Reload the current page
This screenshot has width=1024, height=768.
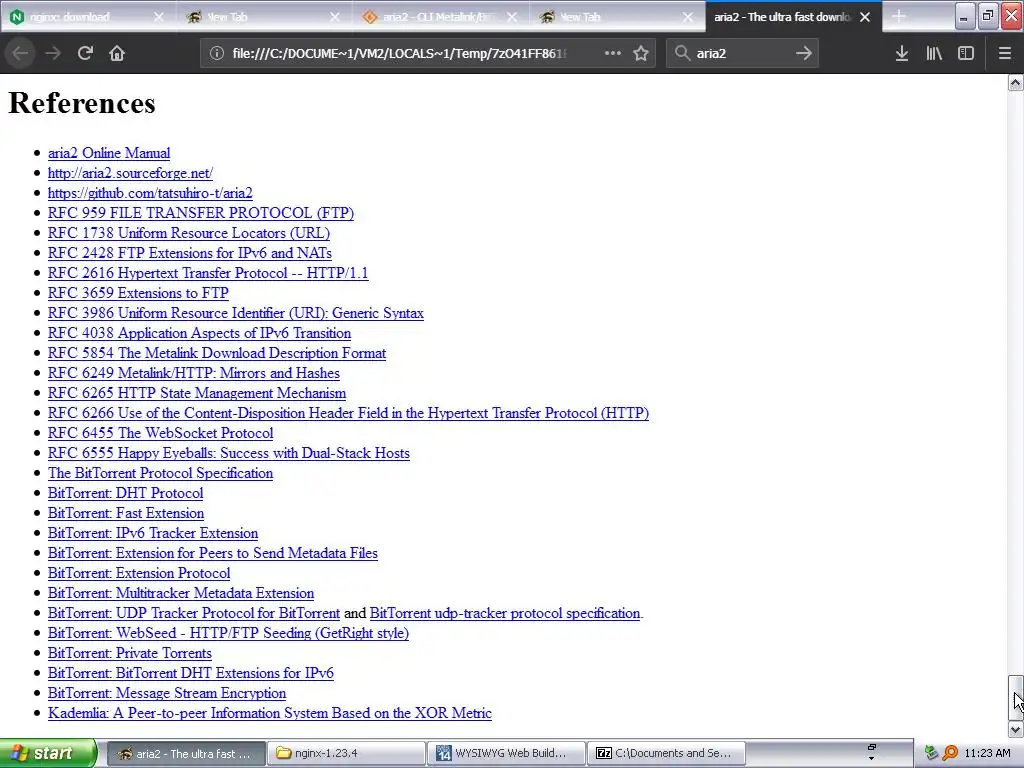85,54
